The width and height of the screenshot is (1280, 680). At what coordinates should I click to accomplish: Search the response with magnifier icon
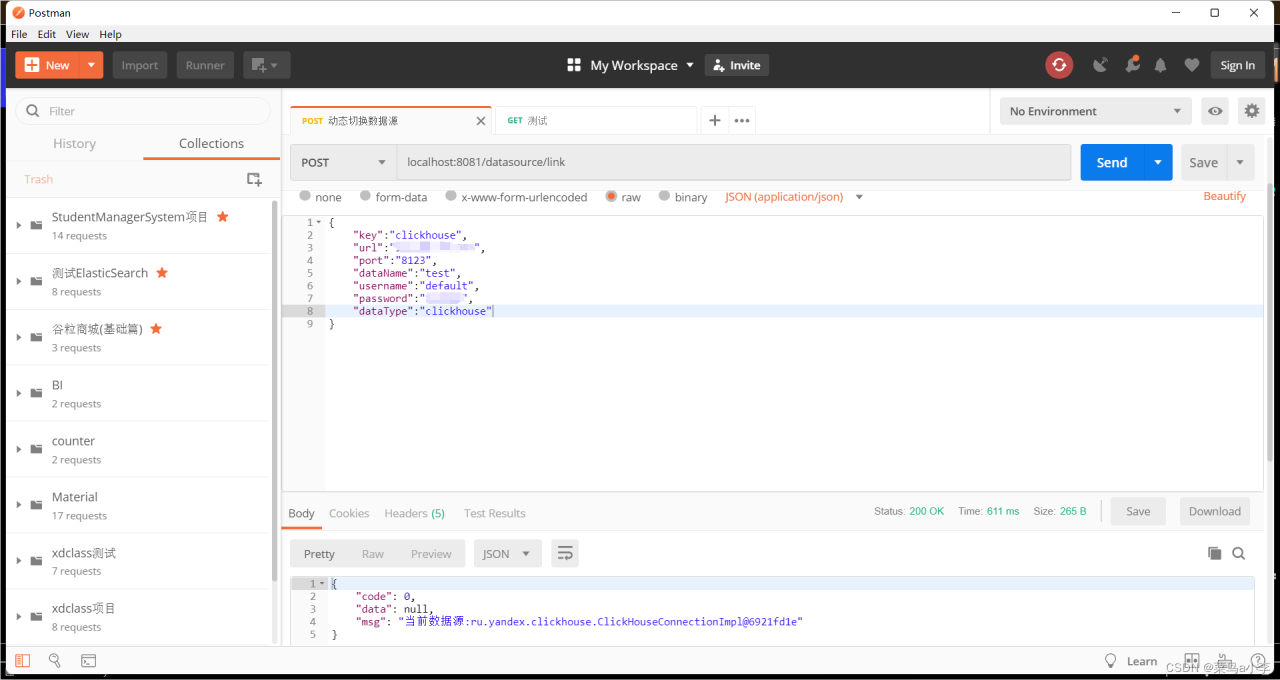point(1238,553)
